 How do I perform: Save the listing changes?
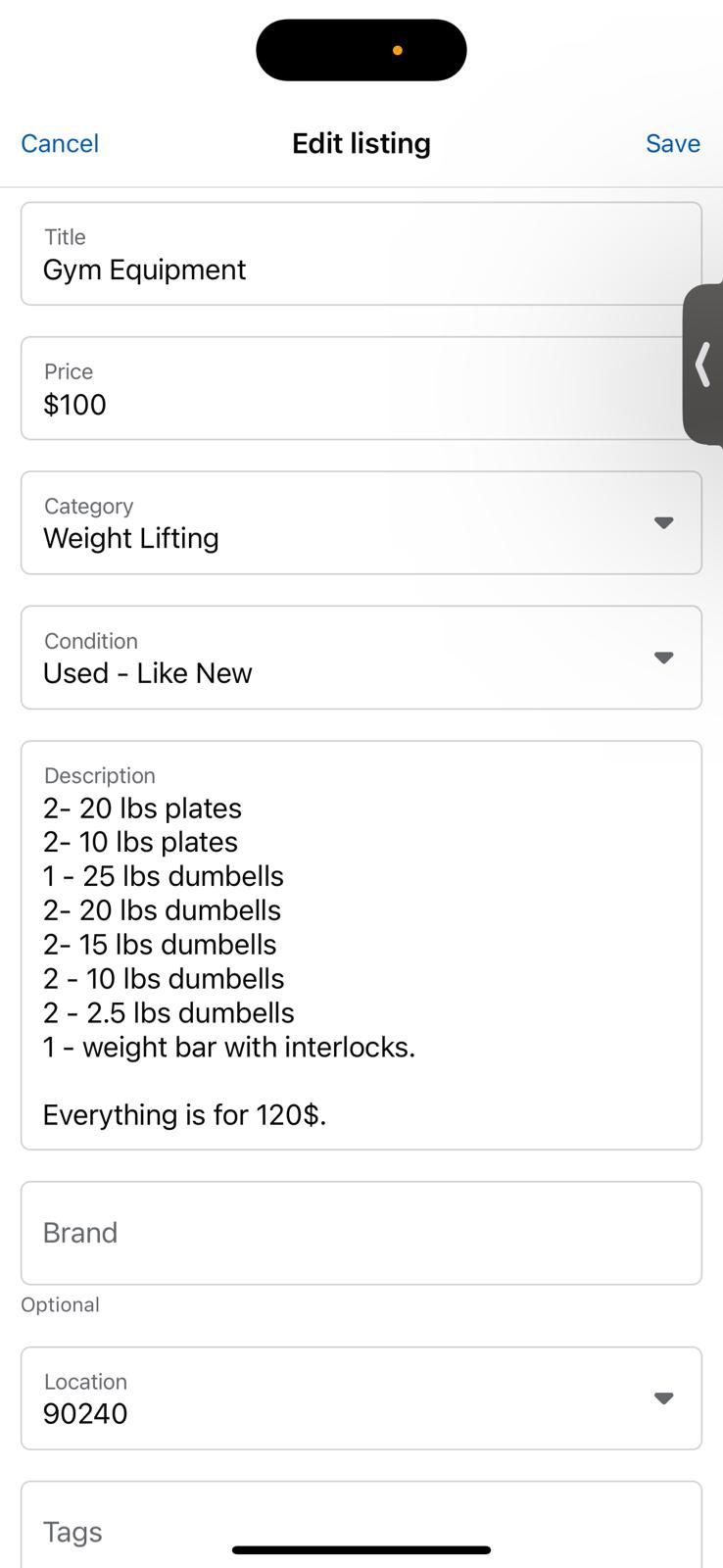click(672, 143)
